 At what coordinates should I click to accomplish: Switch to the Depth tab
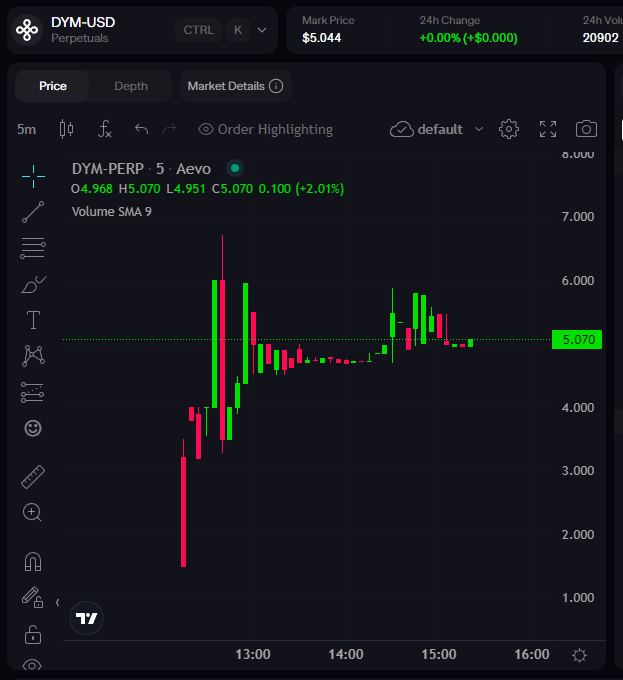tap(131, 86)
